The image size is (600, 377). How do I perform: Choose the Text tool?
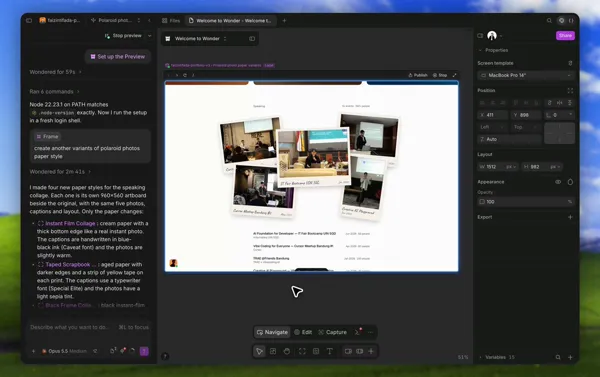pos(329,351)
